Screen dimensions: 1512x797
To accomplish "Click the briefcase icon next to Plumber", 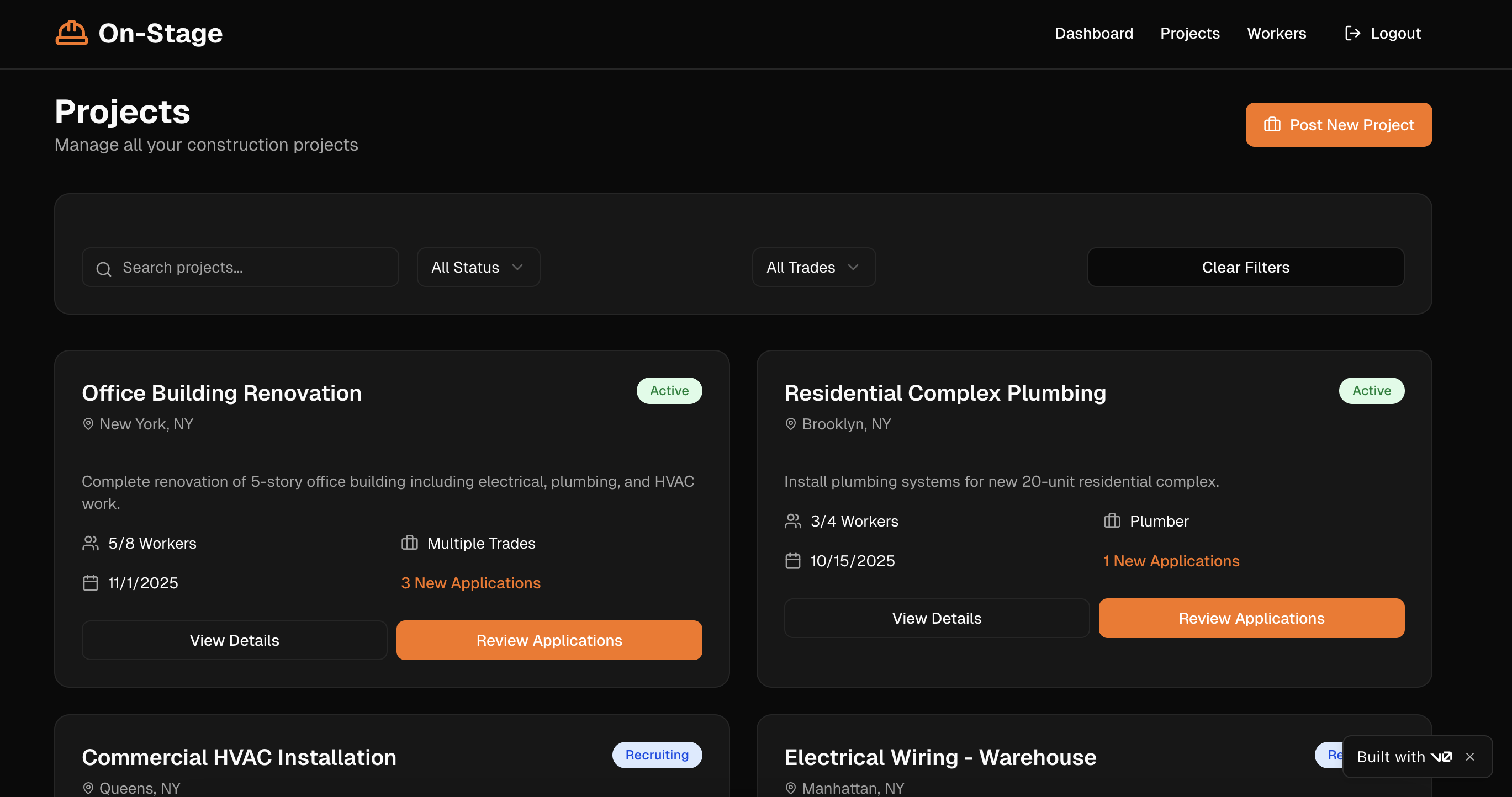I will (1112, 521).
